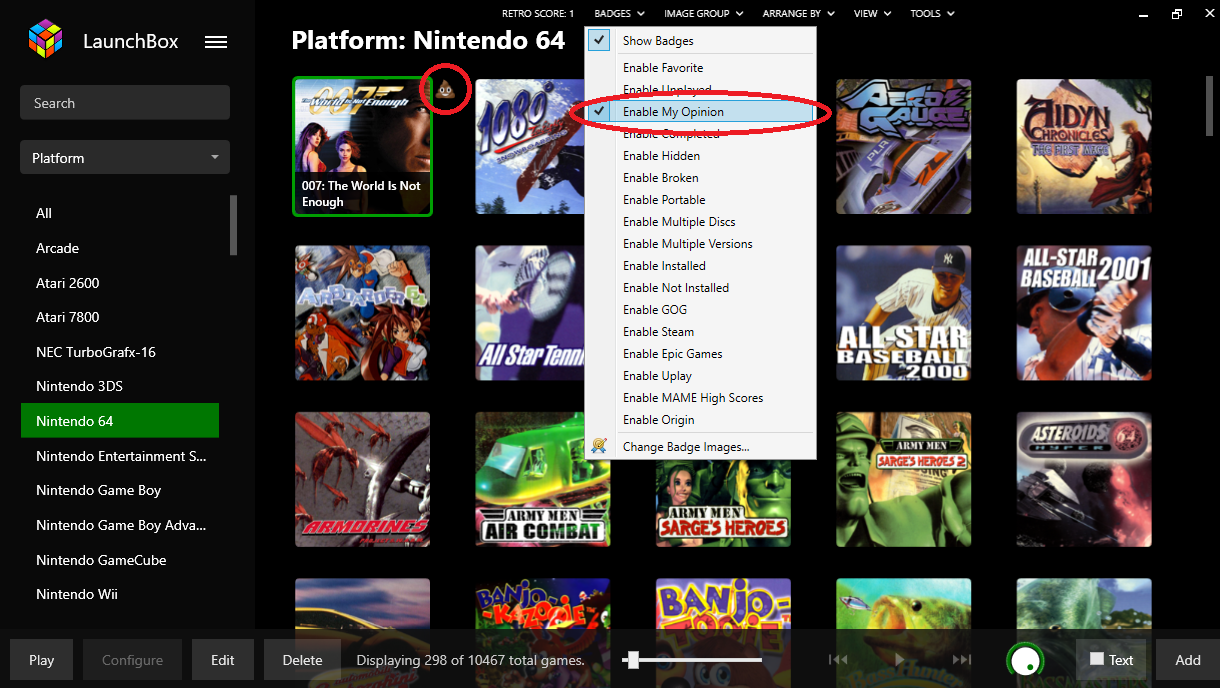This screenshot has height=688, width=1220.
Task: Click the Change Badge Images menu icon
Action: 599,446
